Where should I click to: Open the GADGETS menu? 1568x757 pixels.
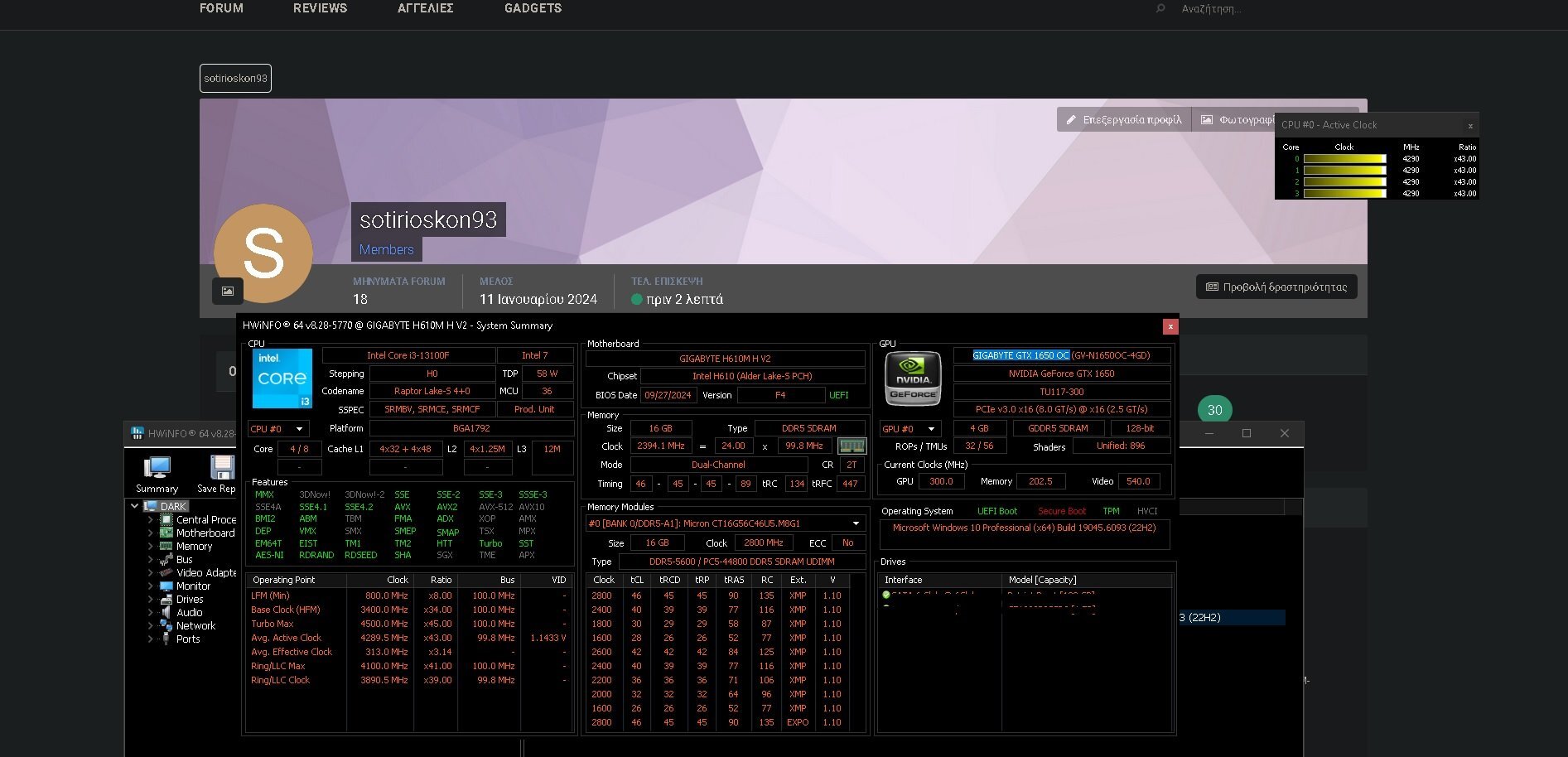[533, 8]
